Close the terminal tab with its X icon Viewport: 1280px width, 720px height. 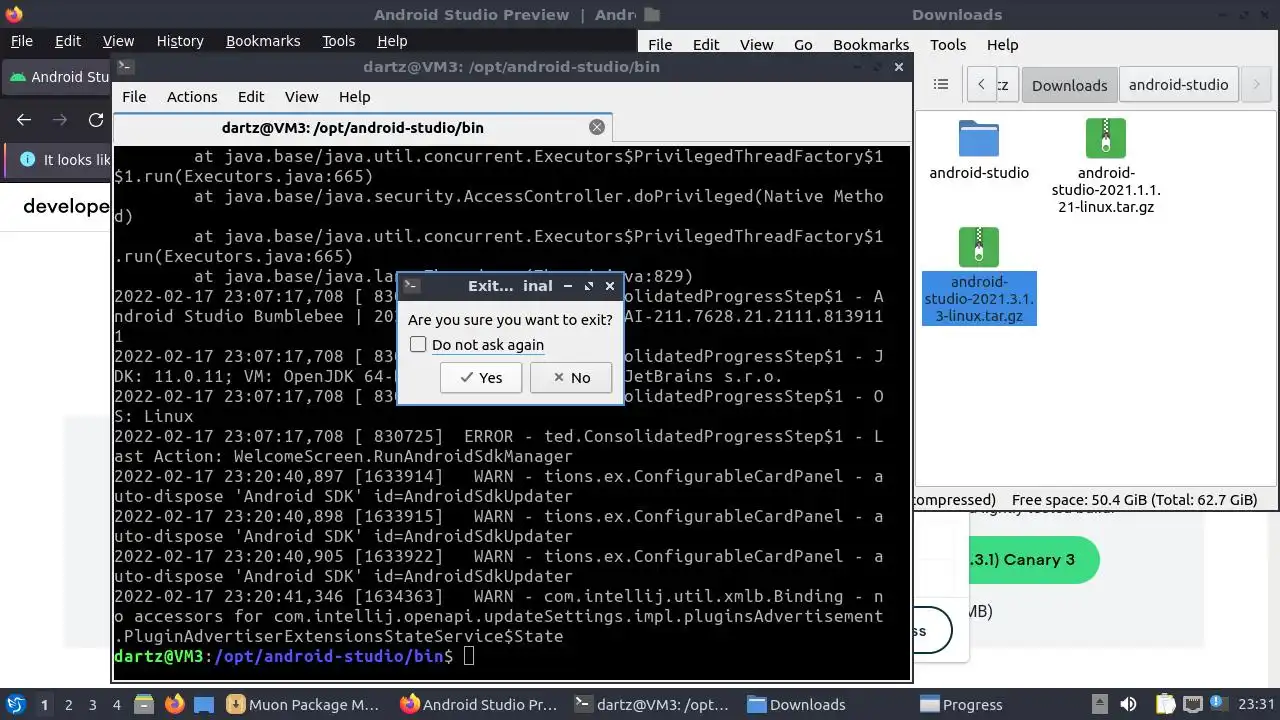click(x=597, y=127)
